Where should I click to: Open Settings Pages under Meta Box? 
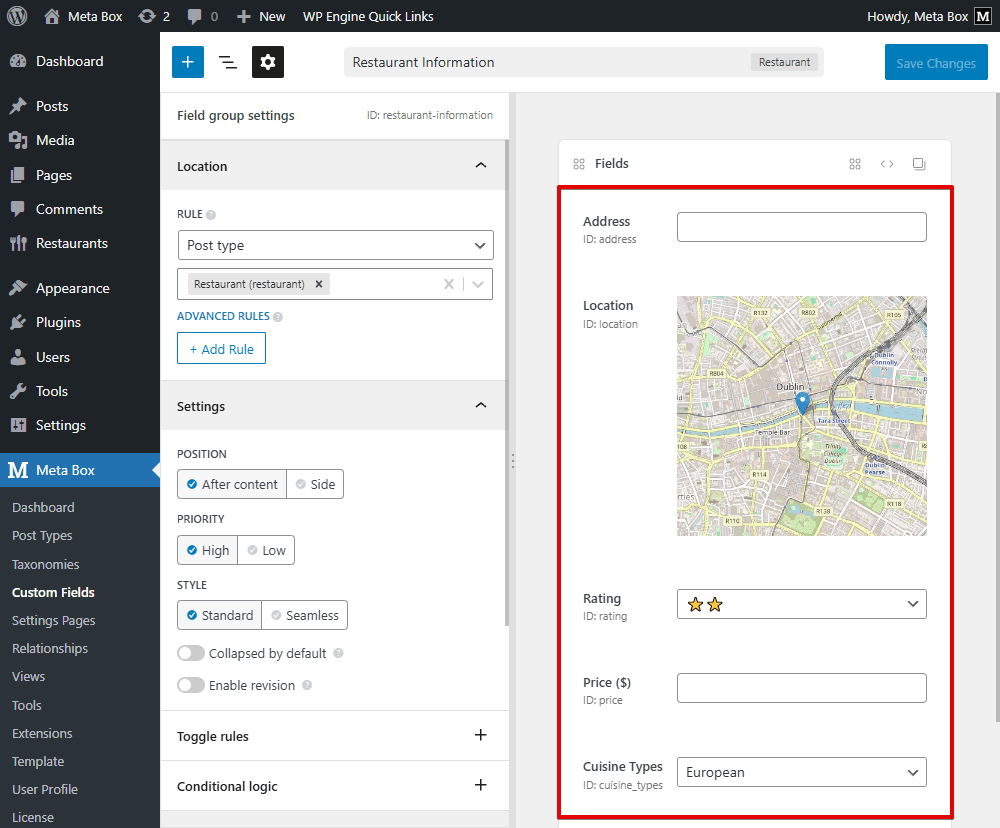53,620
